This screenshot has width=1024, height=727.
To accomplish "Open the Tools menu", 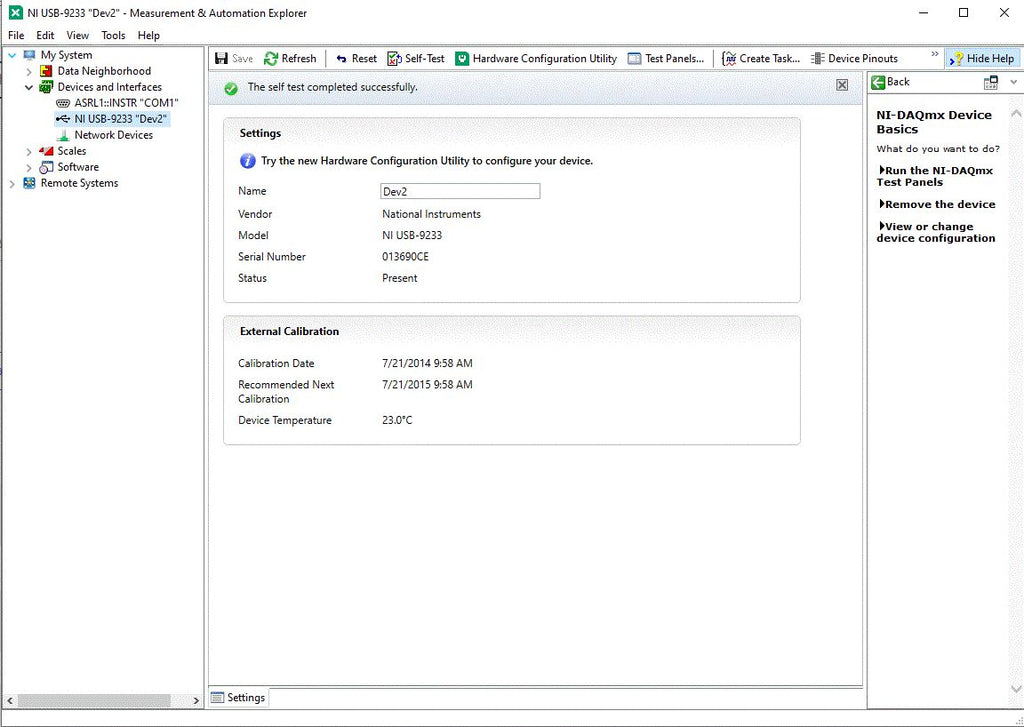I will (x=113, y=35).
